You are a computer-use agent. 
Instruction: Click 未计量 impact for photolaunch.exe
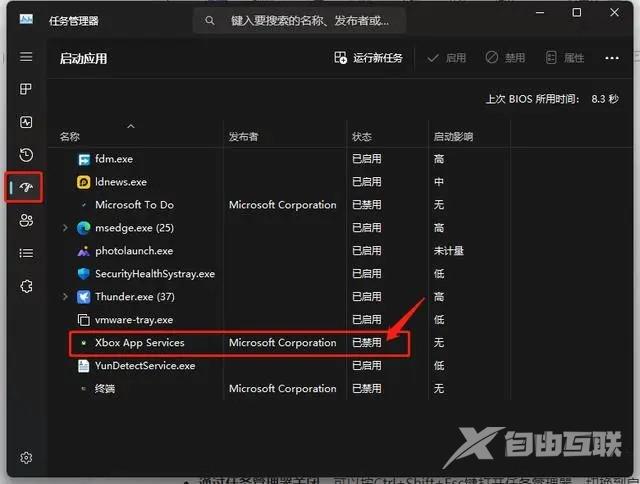pos(449,251)
